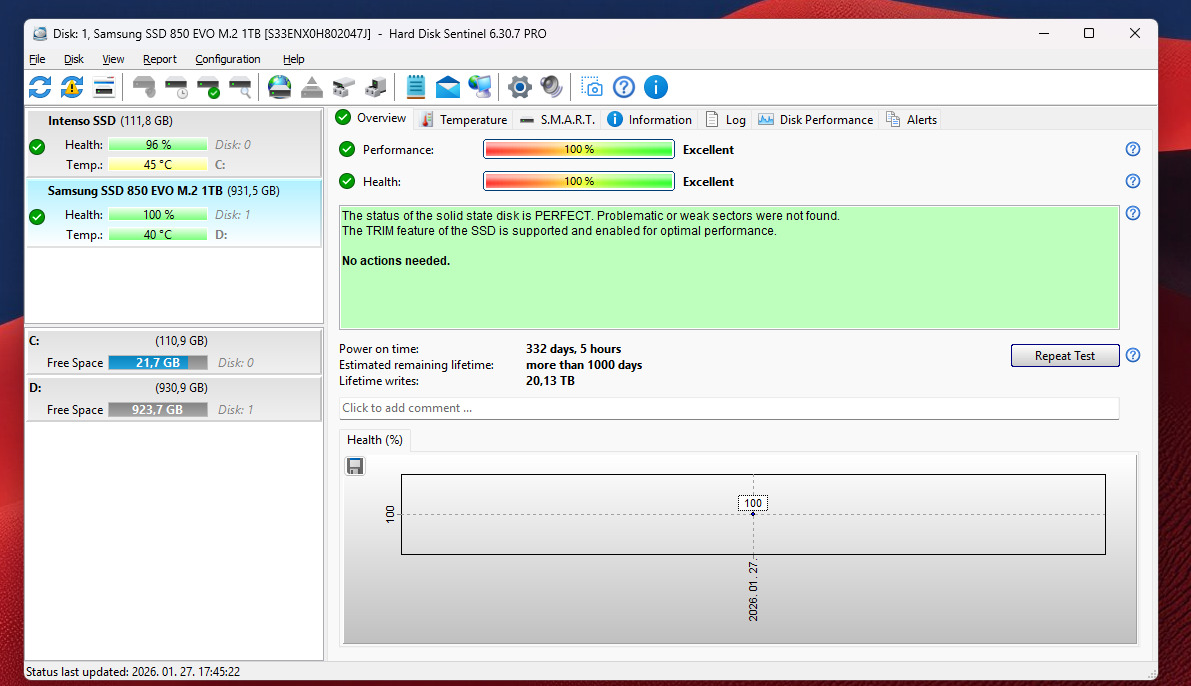Open the gear configuration icon

tap(520, 87)
